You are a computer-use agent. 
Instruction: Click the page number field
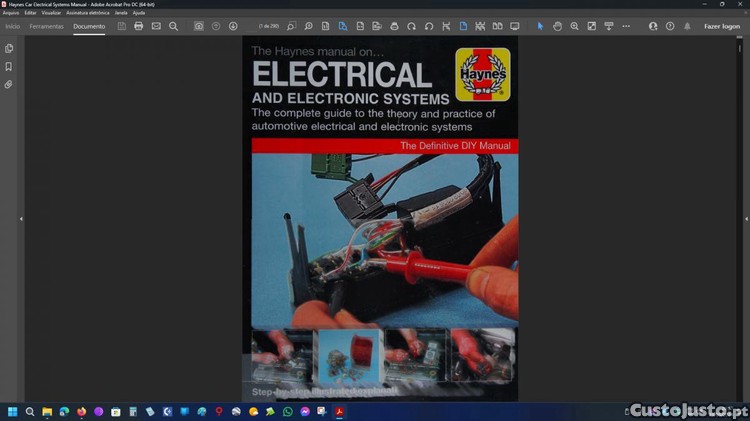pos(270,26)
